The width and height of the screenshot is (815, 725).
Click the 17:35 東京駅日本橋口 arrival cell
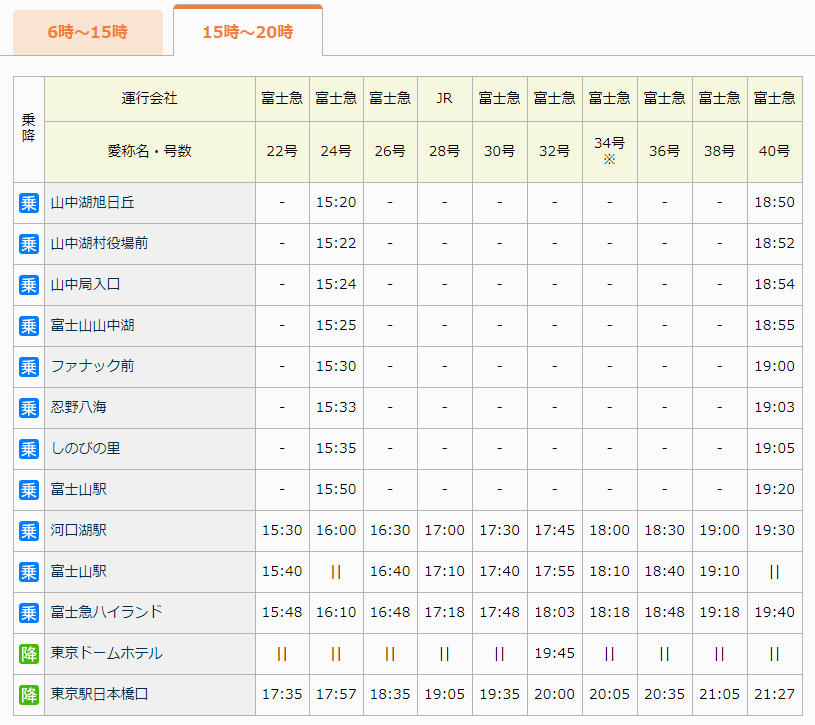tap(282, 695)
